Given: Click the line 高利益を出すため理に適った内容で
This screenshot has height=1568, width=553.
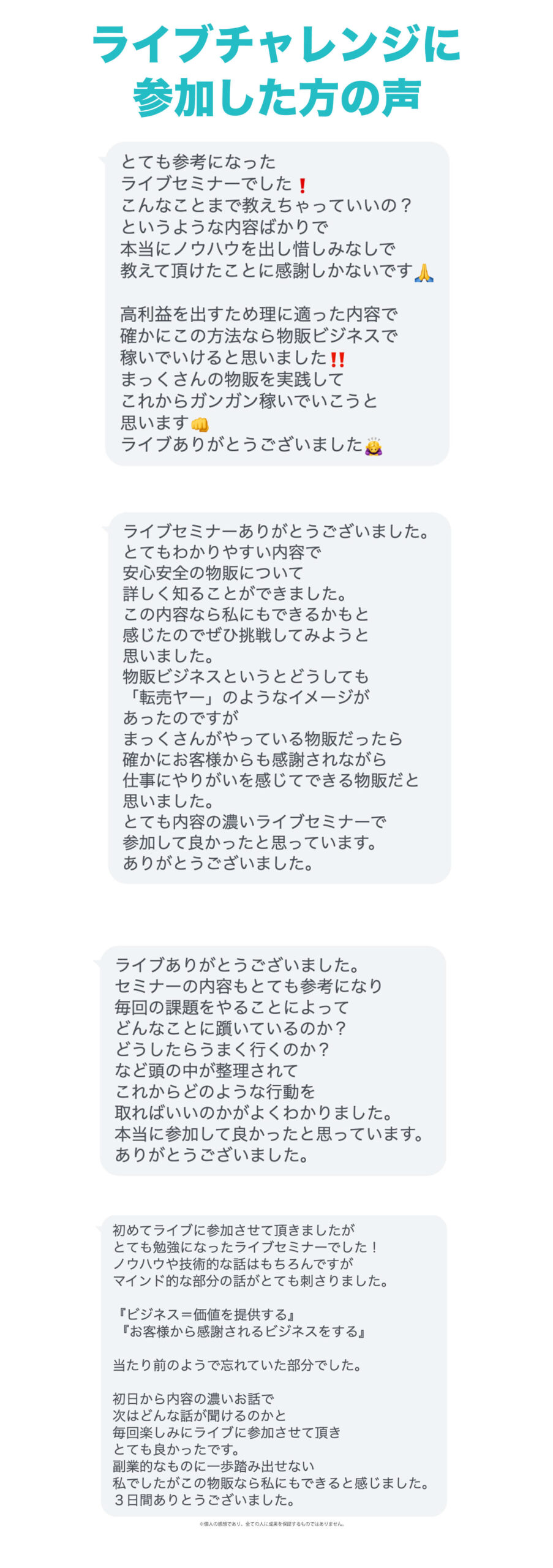Looking at the screenshot, I should 259,314.
